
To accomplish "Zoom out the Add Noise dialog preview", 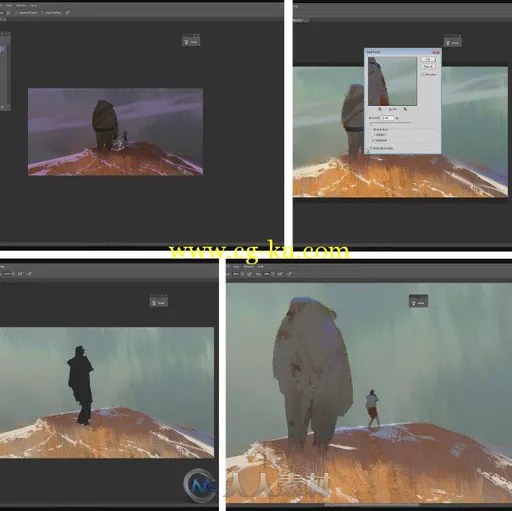I will click(380, 109).
